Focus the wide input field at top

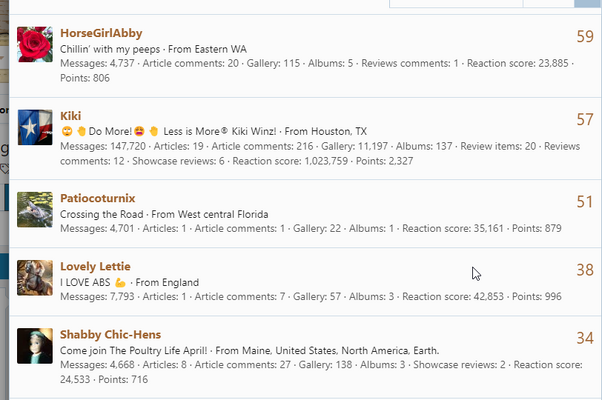tap(456, 3)
